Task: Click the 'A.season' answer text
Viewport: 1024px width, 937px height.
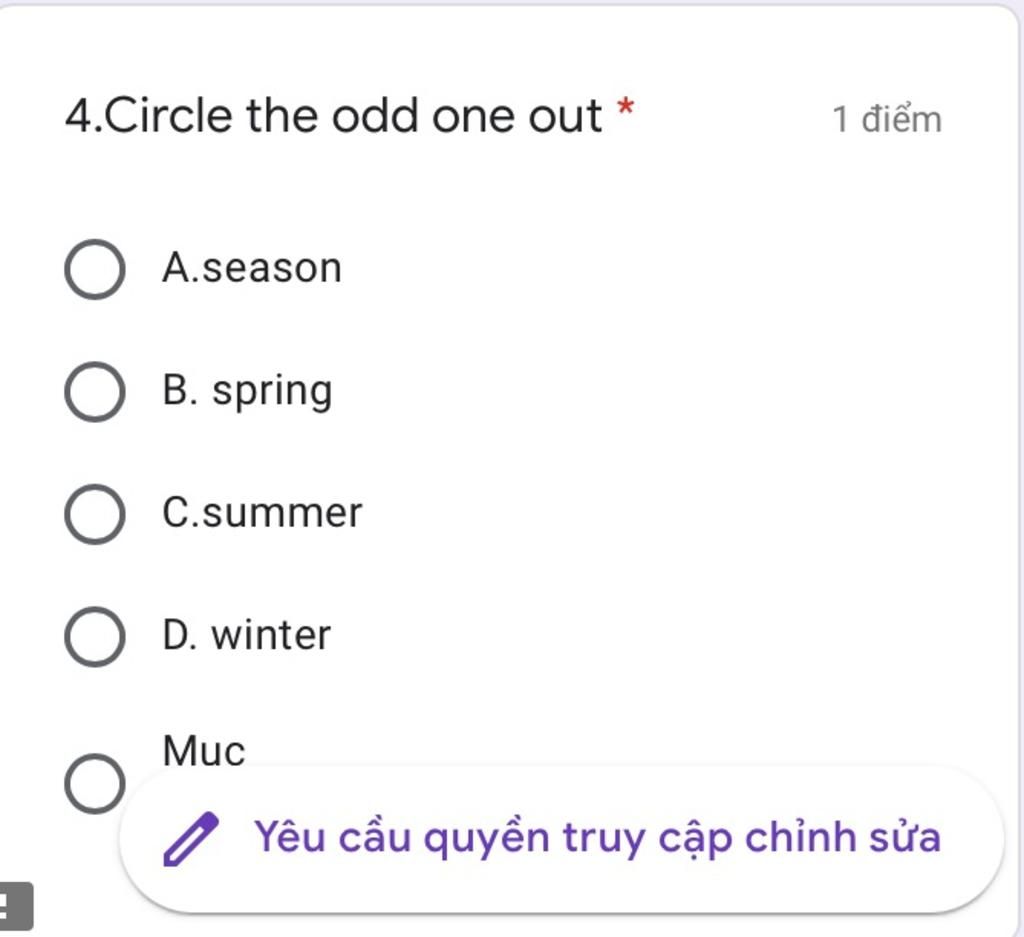Action: [252, 268]
